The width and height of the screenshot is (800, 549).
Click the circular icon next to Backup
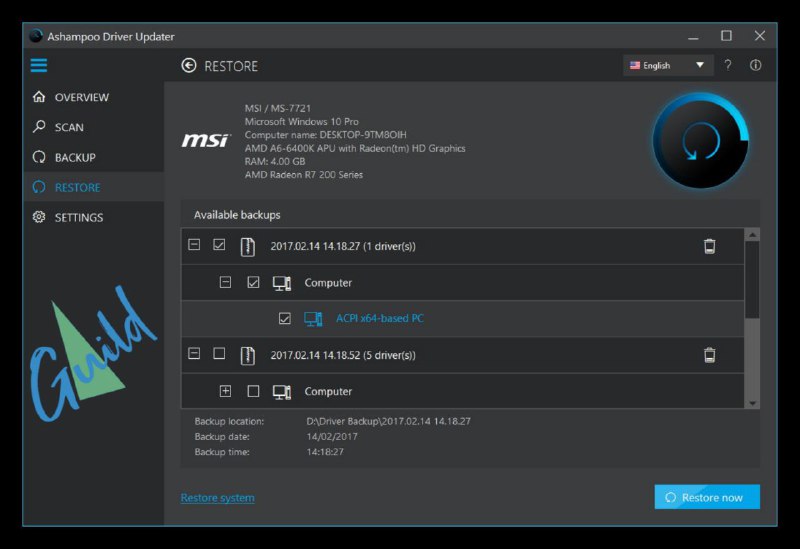39,157
